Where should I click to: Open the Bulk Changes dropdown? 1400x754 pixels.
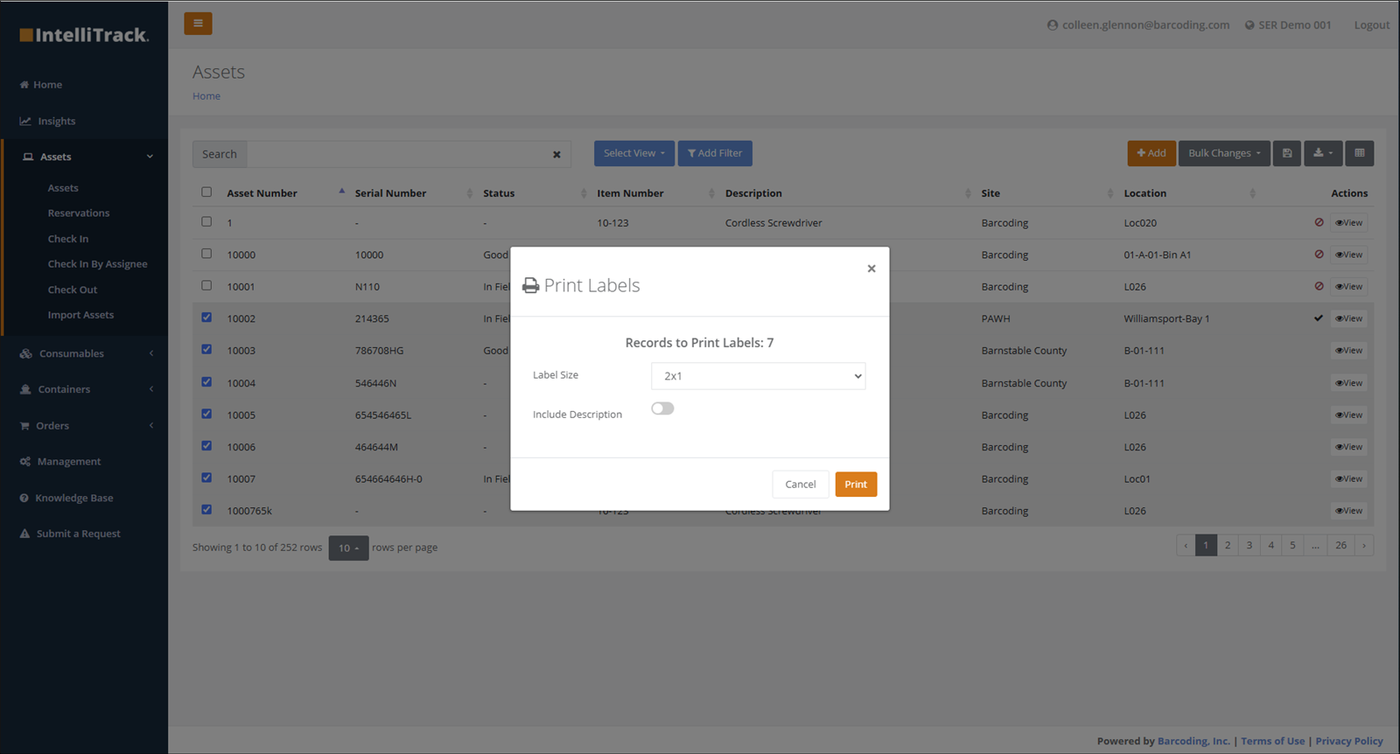click(1224, 153)
